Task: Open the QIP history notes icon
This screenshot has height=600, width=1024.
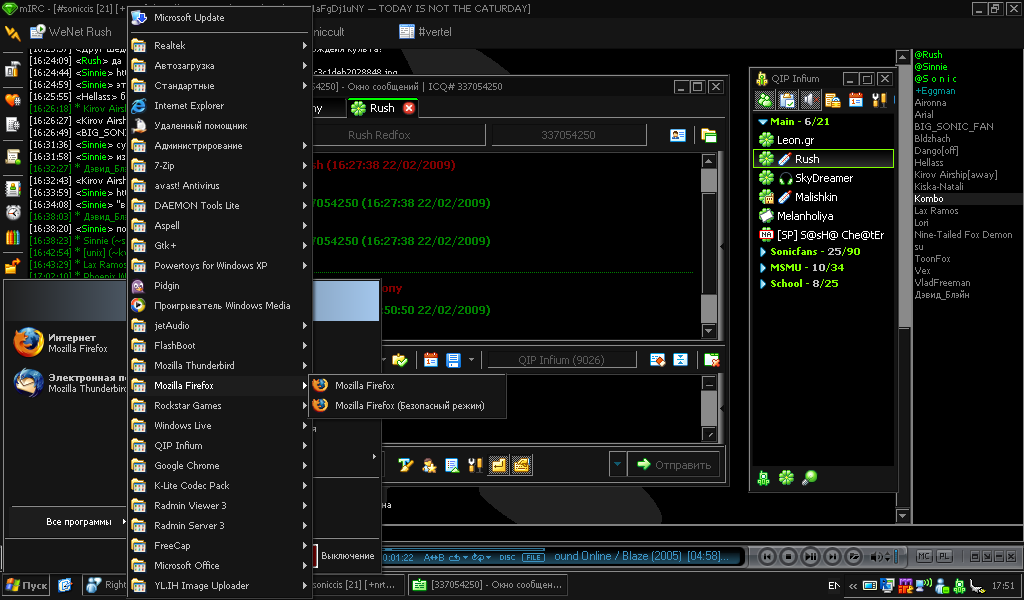Action: point(833,100)
